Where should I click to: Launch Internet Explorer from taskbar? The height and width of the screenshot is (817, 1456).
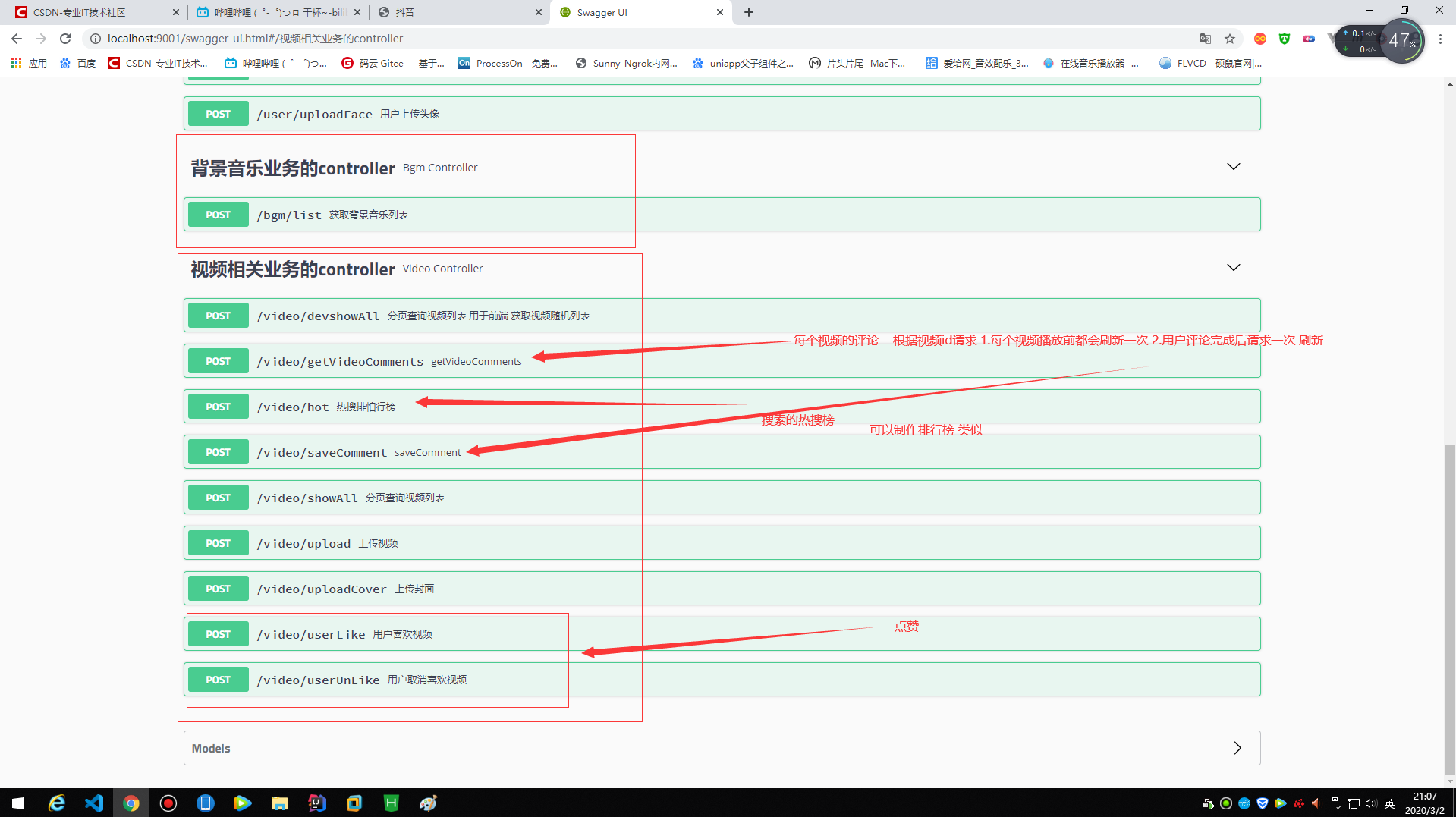click(x=57, y=803)
